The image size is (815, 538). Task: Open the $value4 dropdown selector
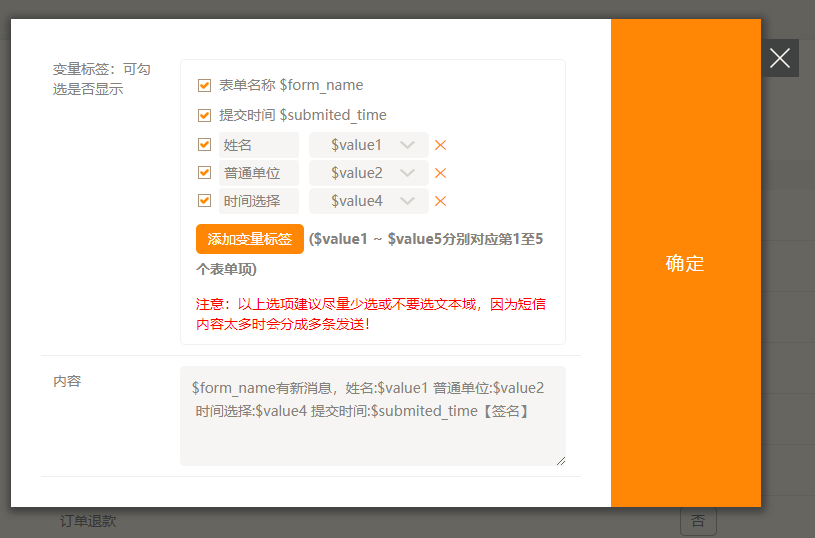click(368, 201)
